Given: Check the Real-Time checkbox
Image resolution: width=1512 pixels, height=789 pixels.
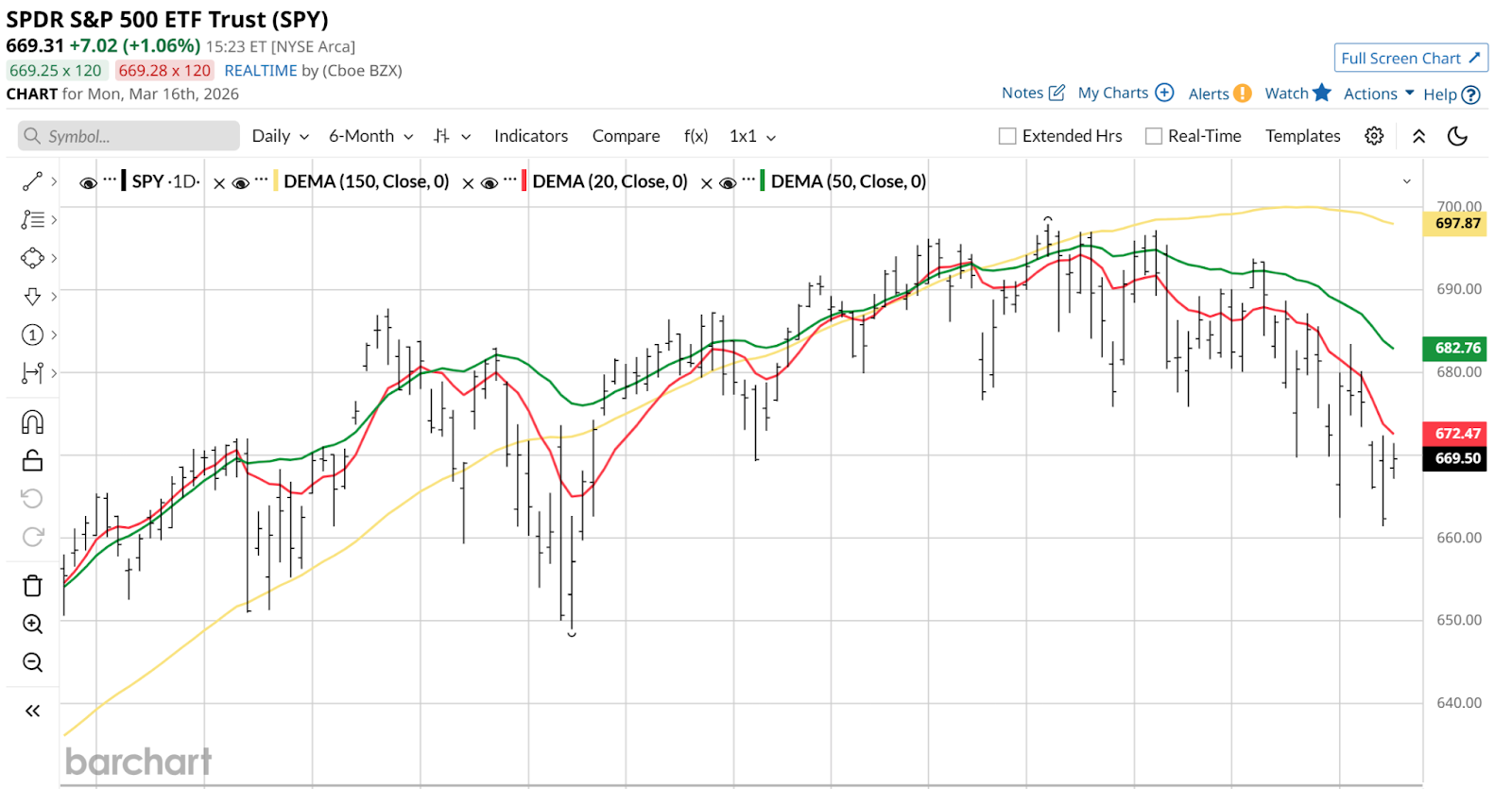Looking at the screenshot, I should pyautogui.click(x=1153, y=136).
